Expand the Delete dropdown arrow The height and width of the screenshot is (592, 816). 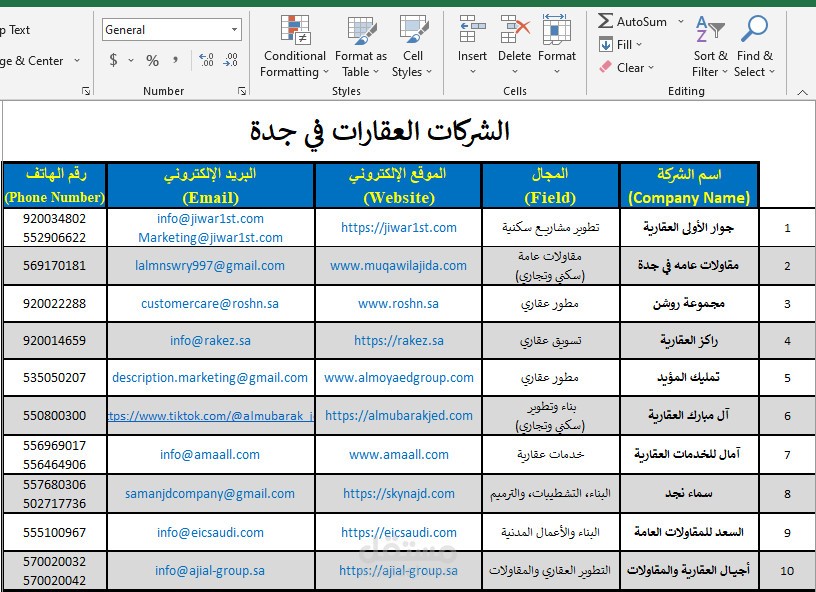(x=515, y=71)
